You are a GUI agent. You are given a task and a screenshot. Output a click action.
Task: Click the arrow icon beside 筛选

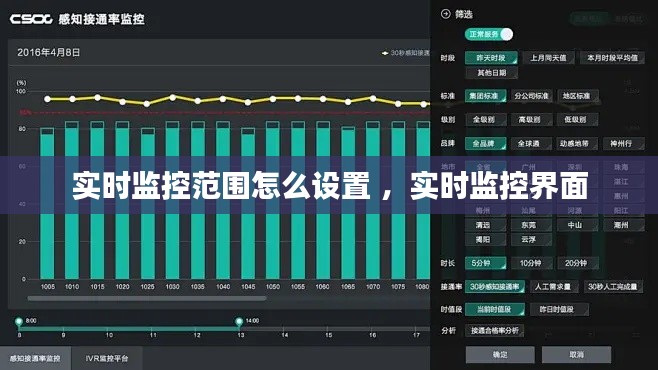pos(445,14)
